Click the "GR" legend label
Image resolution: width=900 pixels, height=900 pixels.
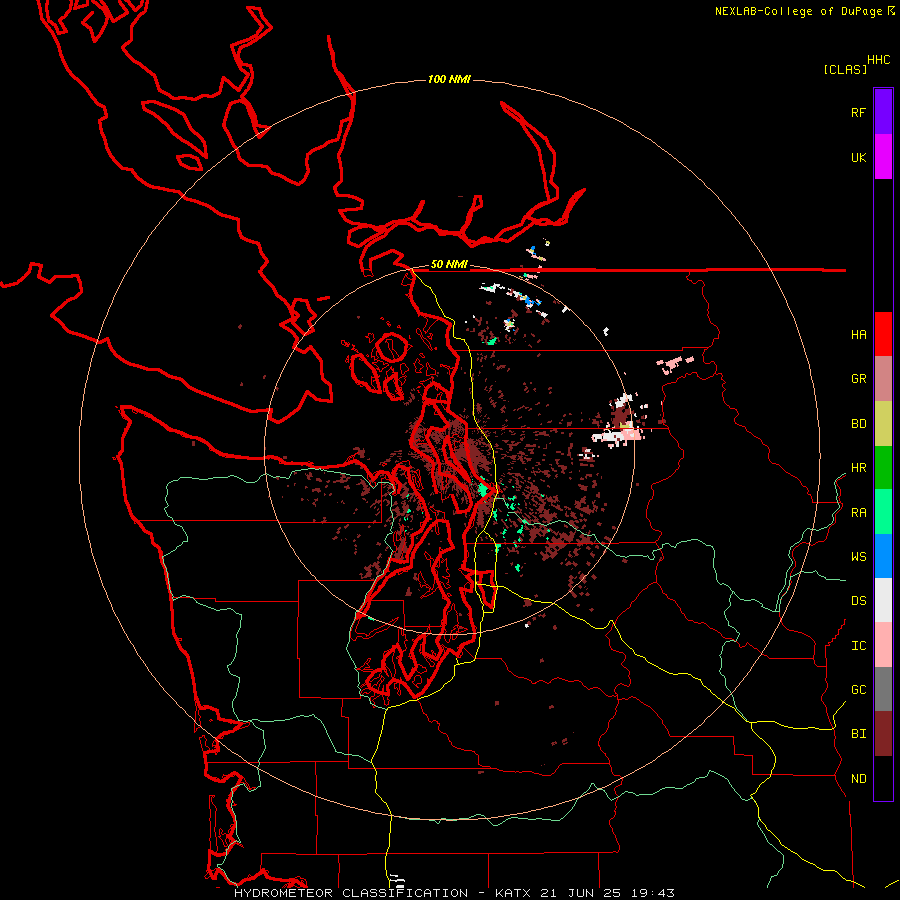[858, 379]
